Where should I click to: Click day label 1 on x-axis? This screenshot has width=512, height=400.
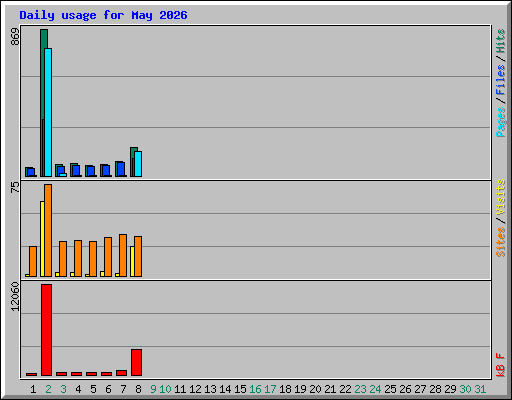click(33, 389)
